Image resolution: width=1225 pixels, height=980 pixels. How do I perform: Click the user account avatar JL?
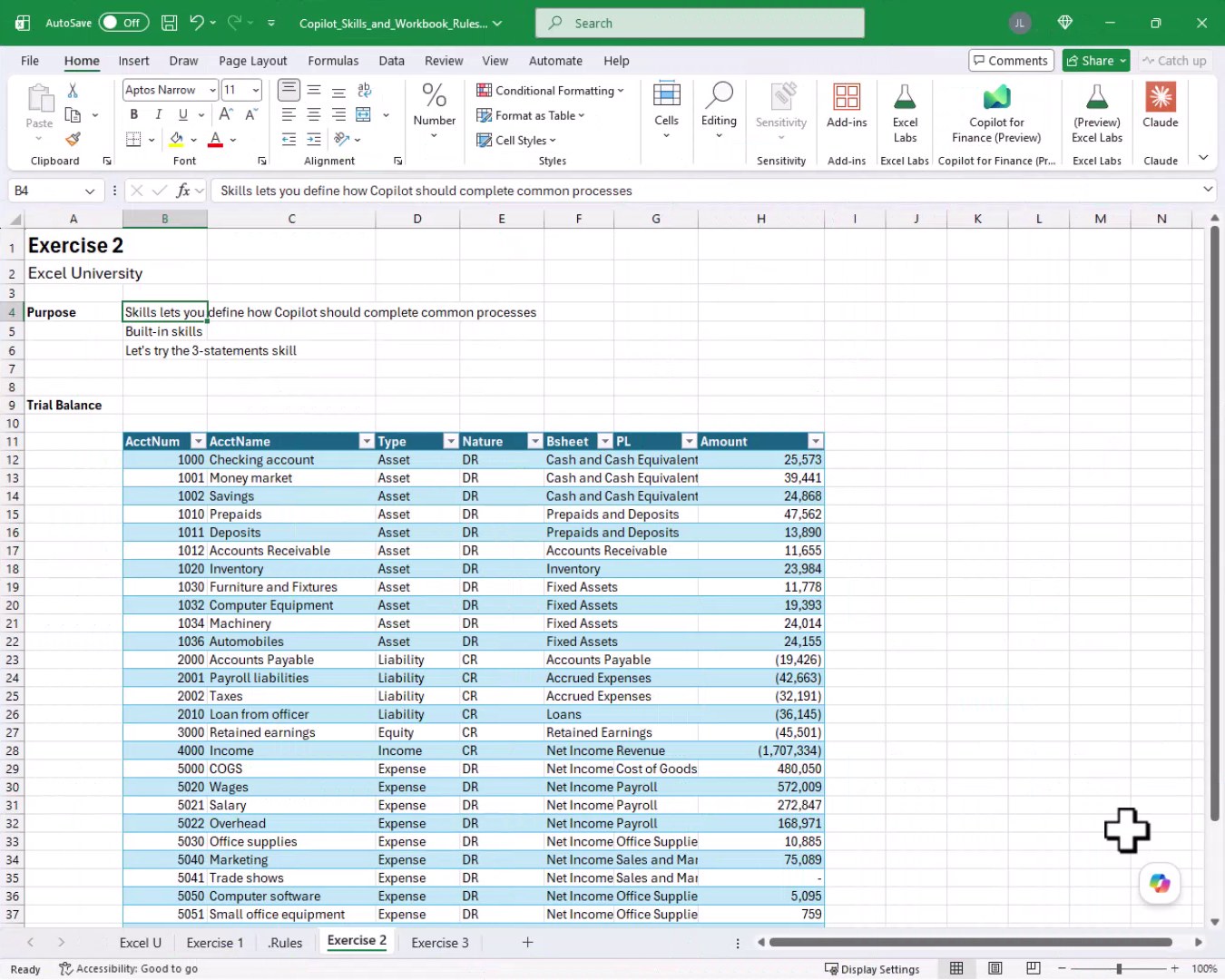1020,23
